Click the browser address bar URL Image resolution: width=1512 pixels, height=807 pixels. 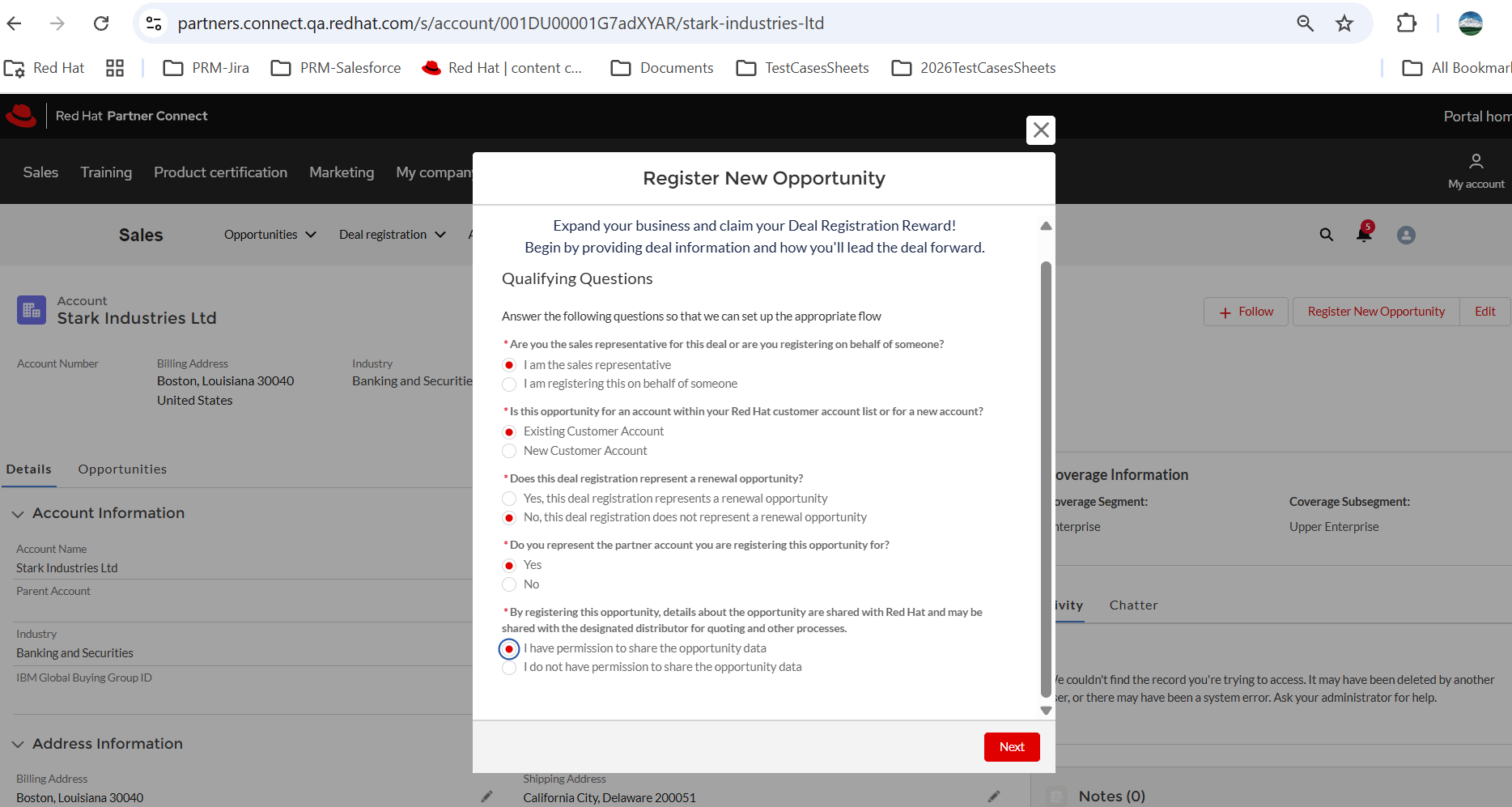(500, 23)
